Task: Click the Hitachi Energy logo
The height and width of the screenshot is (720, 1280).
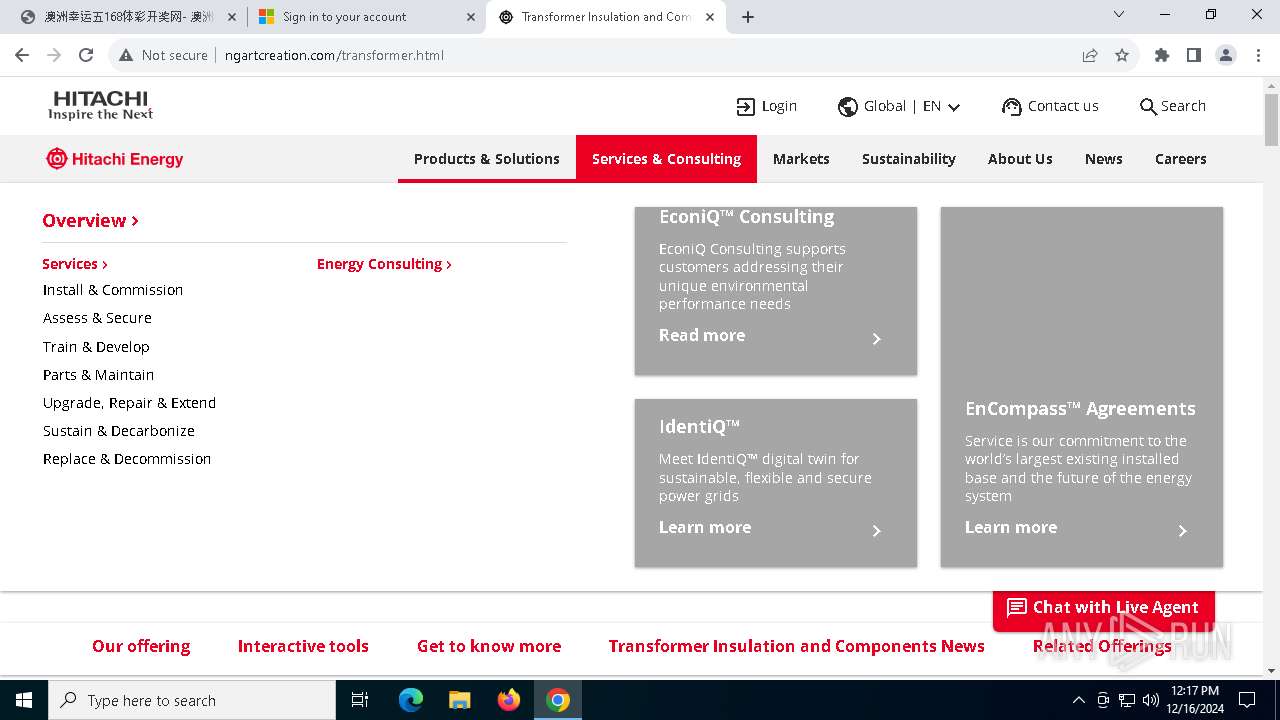Action: 115,159
